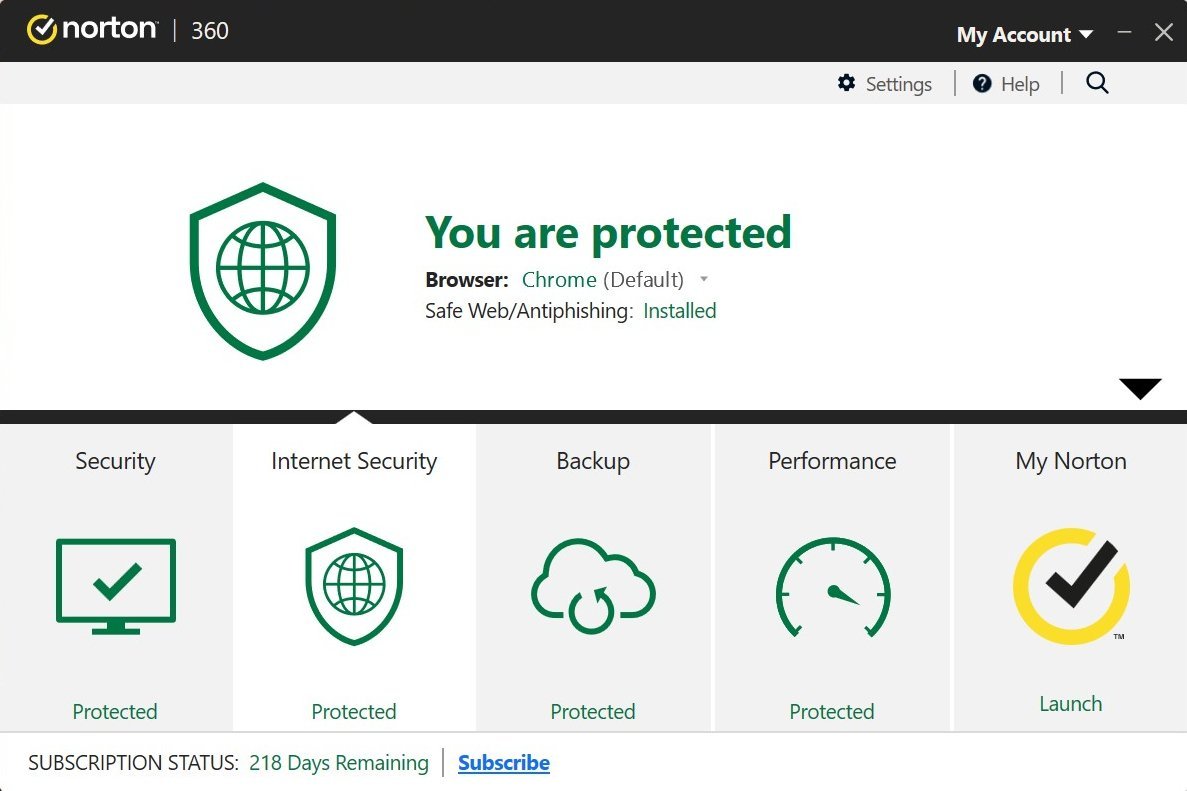Viewport: 1187px width, 791px height.
Task: Click the large green protection shield
Action: pyautogui.click(x=262, y=270)
